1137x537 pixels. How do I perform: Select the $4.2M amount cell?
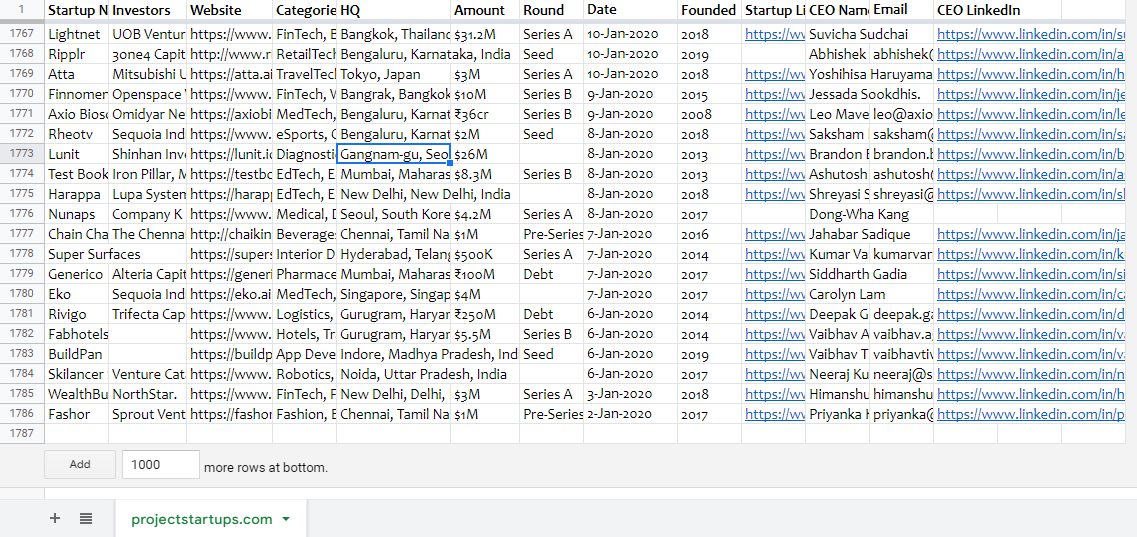coord(485,214)
